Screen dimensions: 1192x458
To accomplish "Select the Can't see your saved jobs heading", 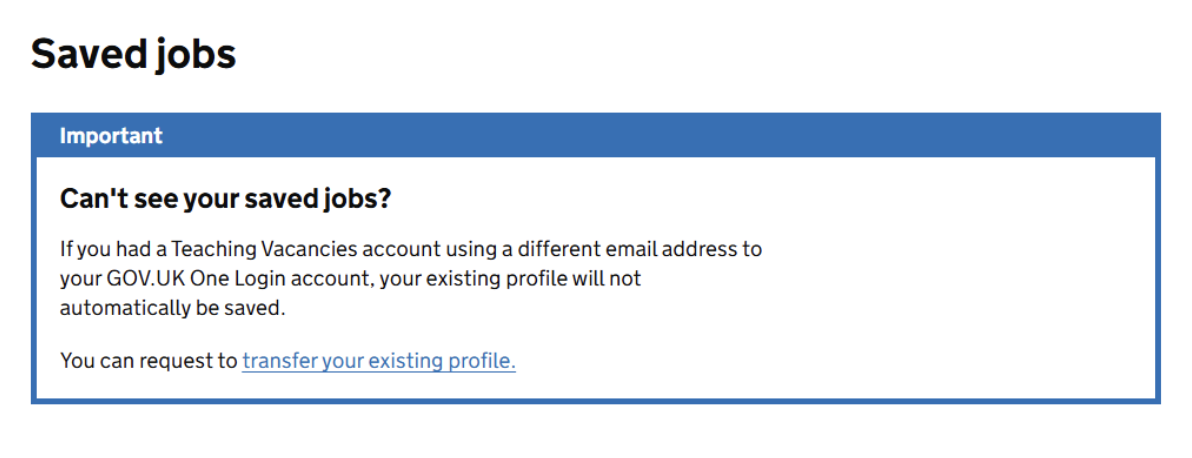I will click(225, 198).
